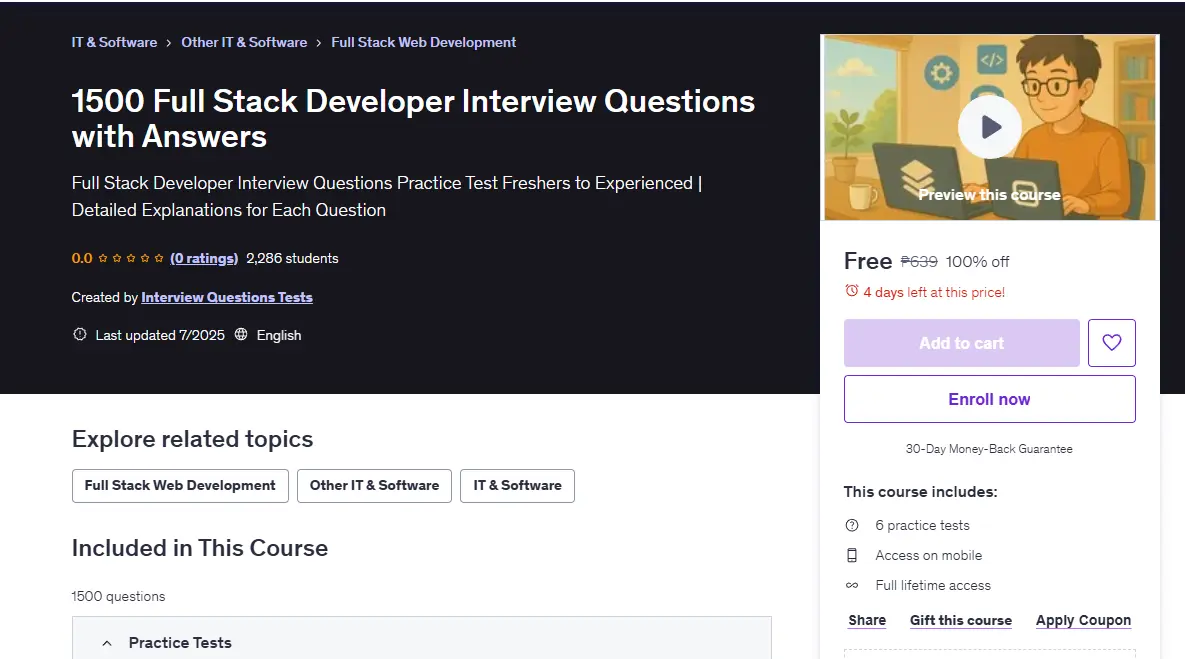Click the star rating icons
Viewport: 1185px width, 659px height.
(x=131, y=258)
